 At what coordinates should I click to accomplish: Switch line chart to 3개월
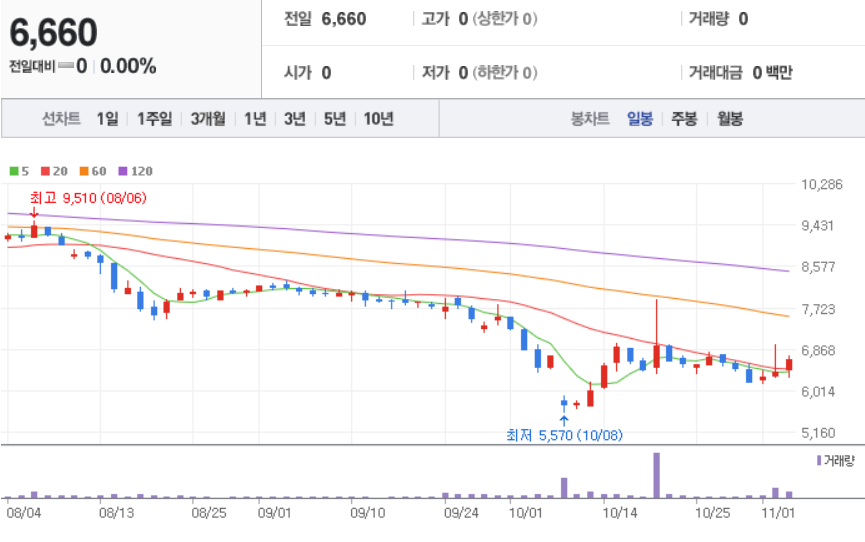pyautogui.click(x=208, y=118)
